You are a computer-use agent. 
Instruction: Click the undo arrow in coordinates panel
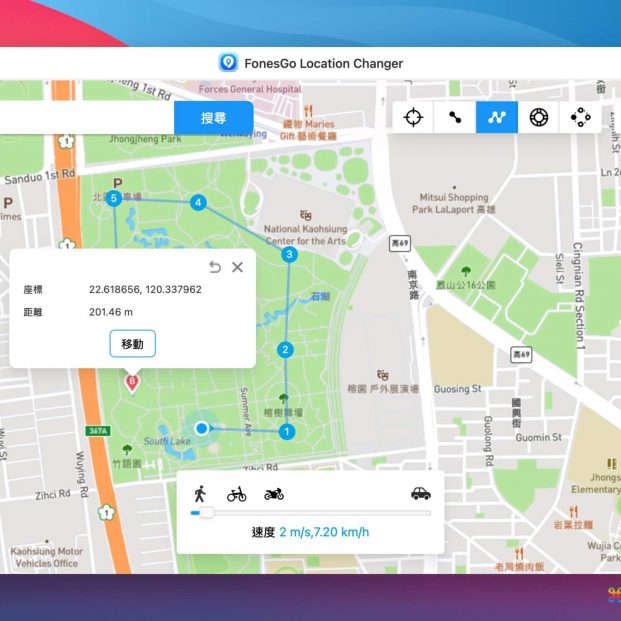[x=215, y=267]
